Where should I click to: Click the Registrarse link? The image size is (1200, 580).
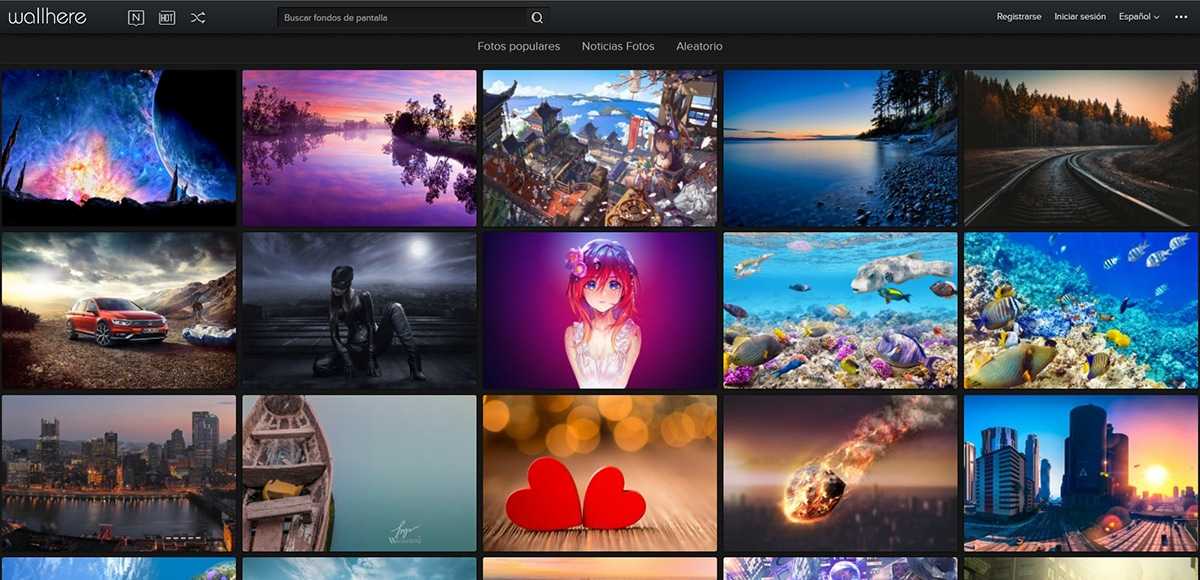pos(1019,17)
